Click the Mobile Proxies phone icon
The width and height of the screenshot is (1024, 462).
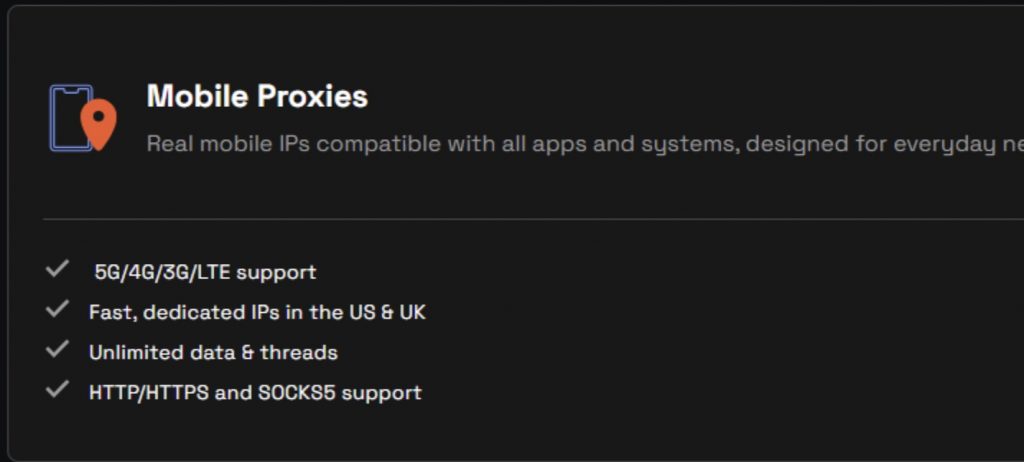click(68, 116)
